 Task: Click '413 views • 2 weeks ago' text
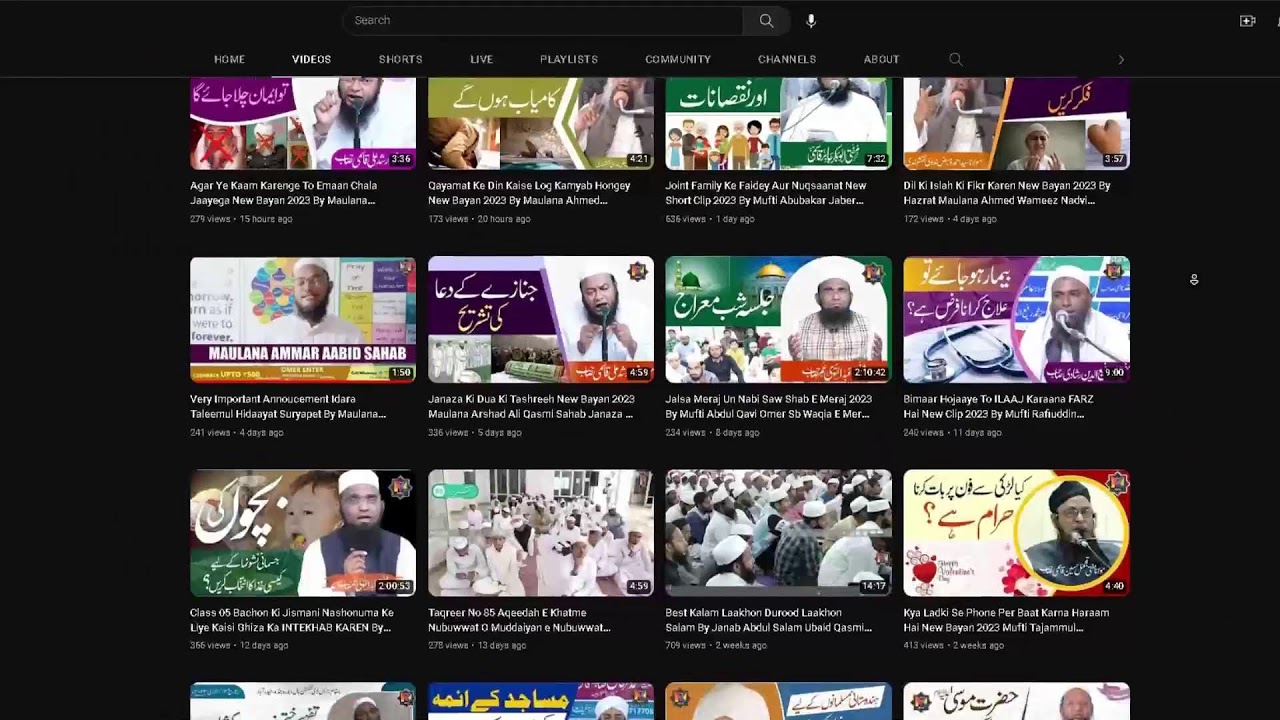(954, 646)
